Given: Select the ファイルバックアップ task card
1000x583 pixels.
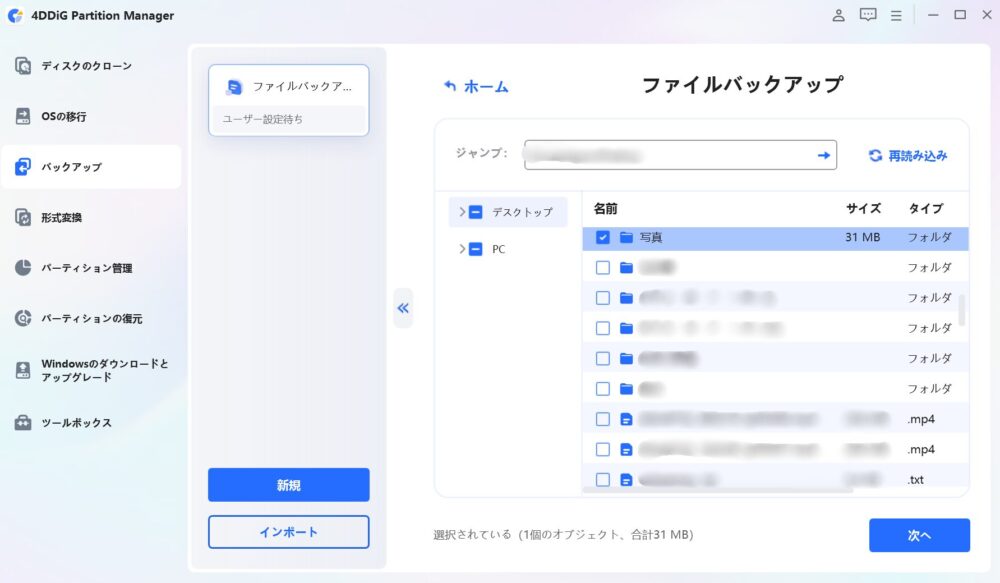Looking at the screenshot, I should pyautogui.click(x=288, y=100).
